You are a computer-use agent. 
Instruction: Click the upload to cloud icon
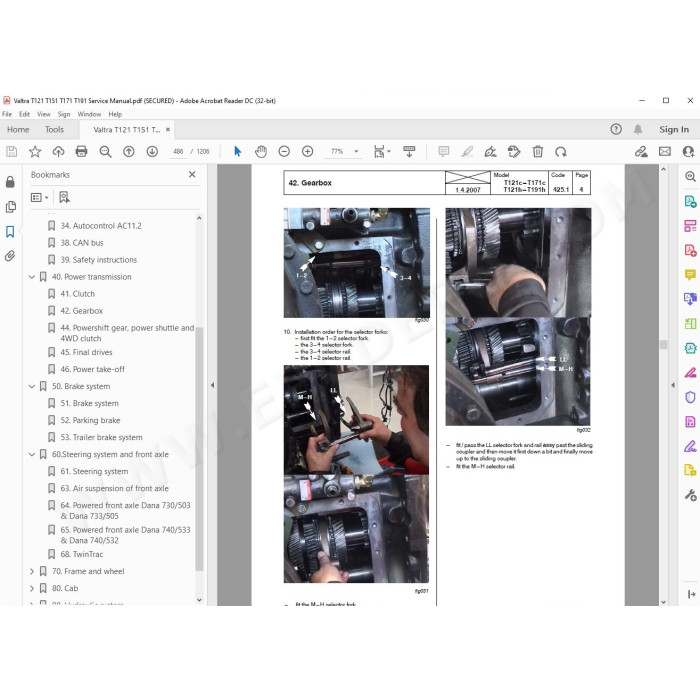pyautogui.click(x=58, y=152)
